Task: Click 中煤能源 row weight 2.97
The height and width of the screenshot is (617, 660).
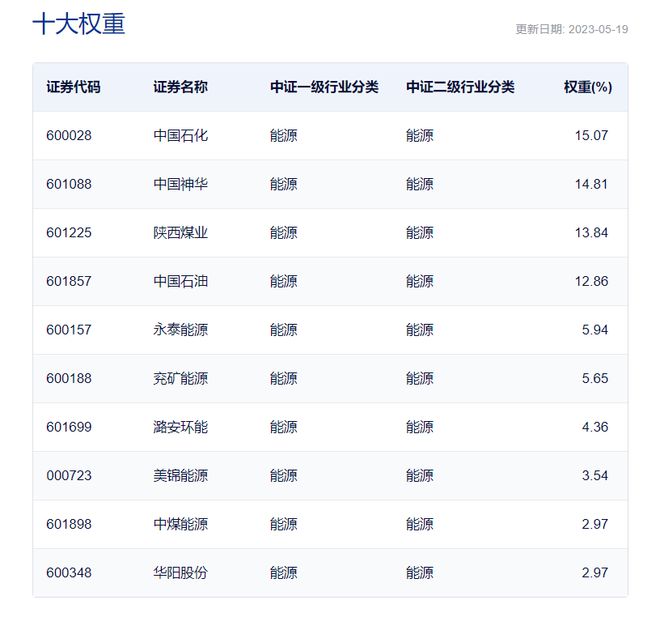Action: pyautogui.click(x=595, y=524)
